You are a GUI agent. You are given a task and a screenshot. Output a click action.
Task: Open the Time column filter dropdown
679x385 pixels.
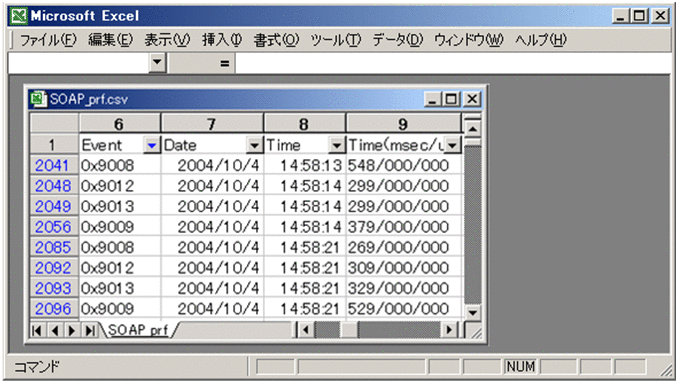tap(337, 146)
